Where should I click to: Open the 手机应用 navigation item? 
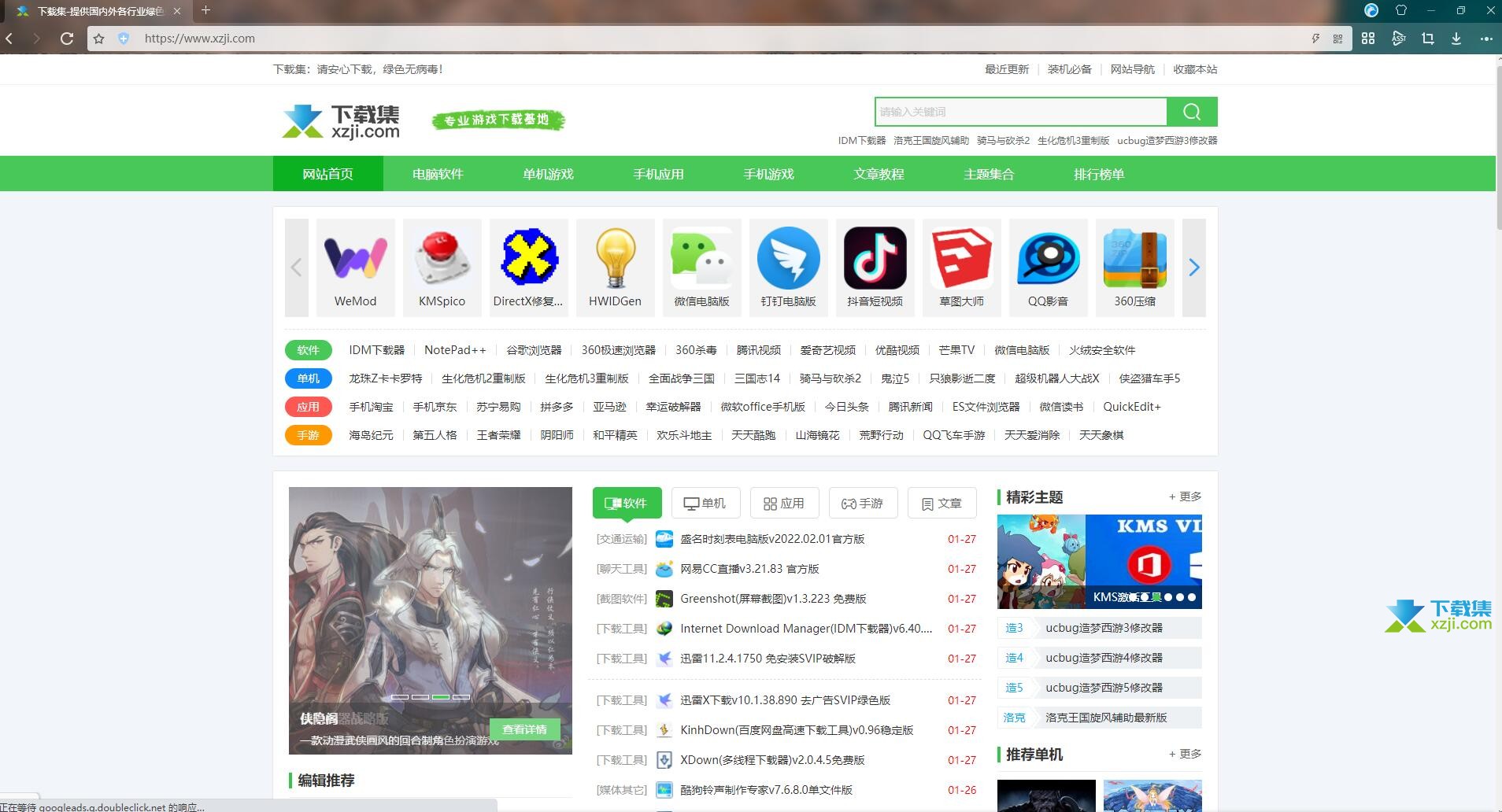659,174
